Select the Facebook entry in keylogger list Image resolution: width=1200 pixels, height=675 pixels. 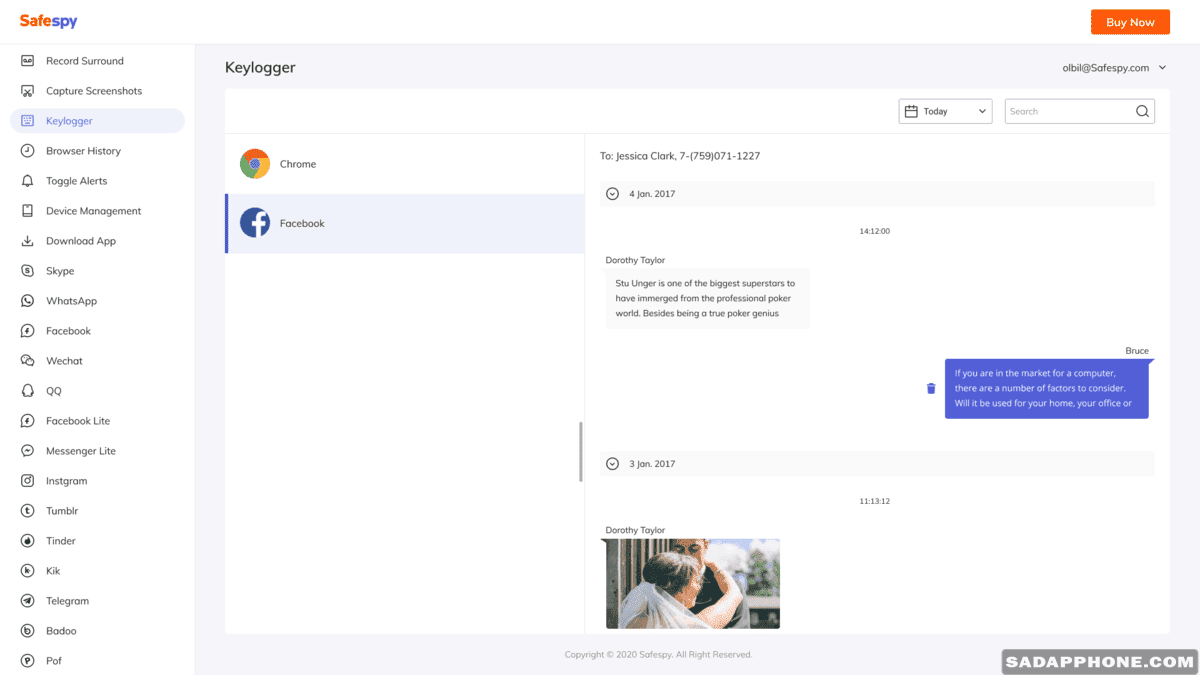[x=405, y=224]
